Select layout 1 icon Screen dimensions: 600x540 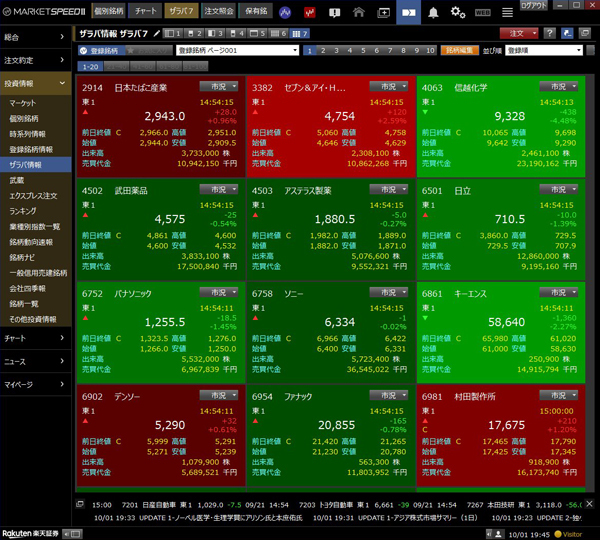click(x=172, y=34)
